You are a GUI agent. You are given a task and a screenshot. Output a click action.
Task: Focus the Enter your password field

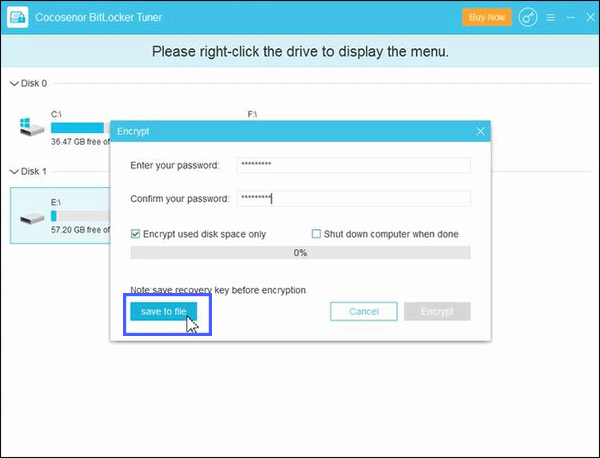pyautogui.click(x=353, y=165)
